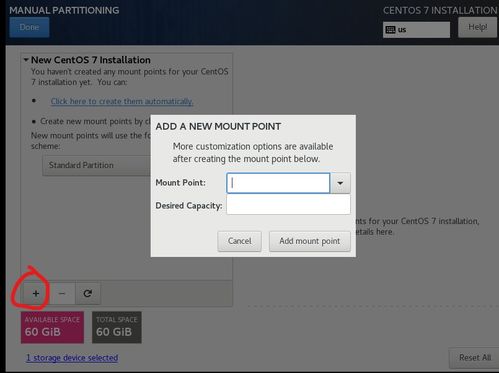Click the Desired Capacity input field
The image size is (499, 373).
tap(288, 205)
